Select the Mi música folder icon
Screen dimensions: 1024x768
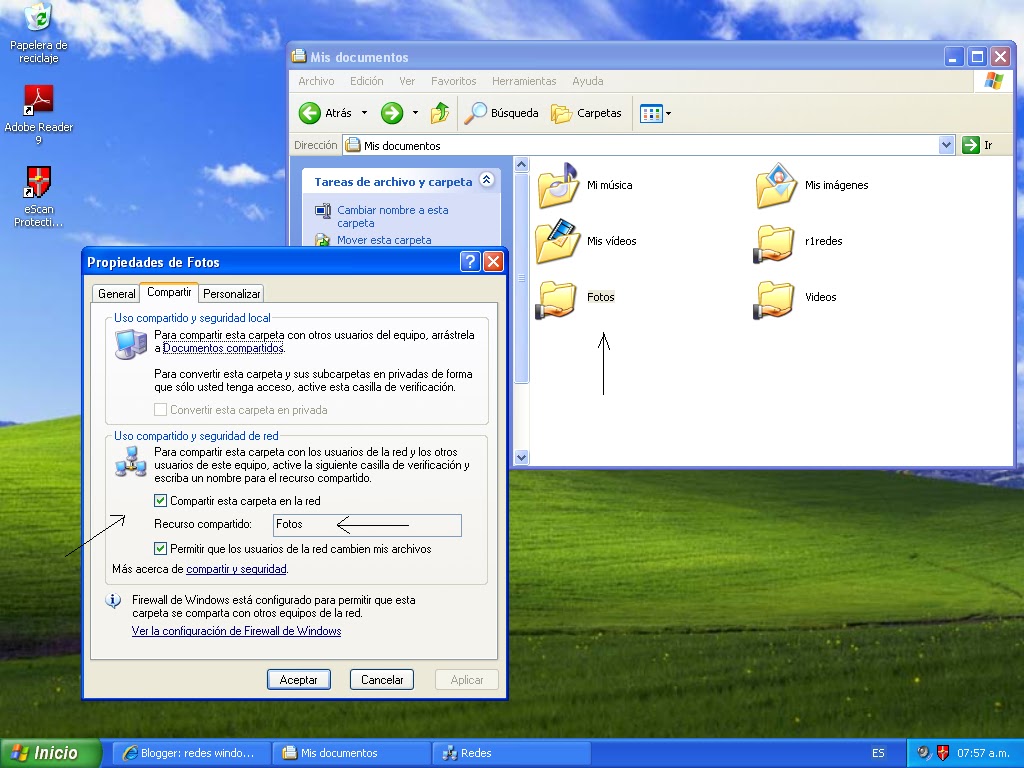(557, 185)
